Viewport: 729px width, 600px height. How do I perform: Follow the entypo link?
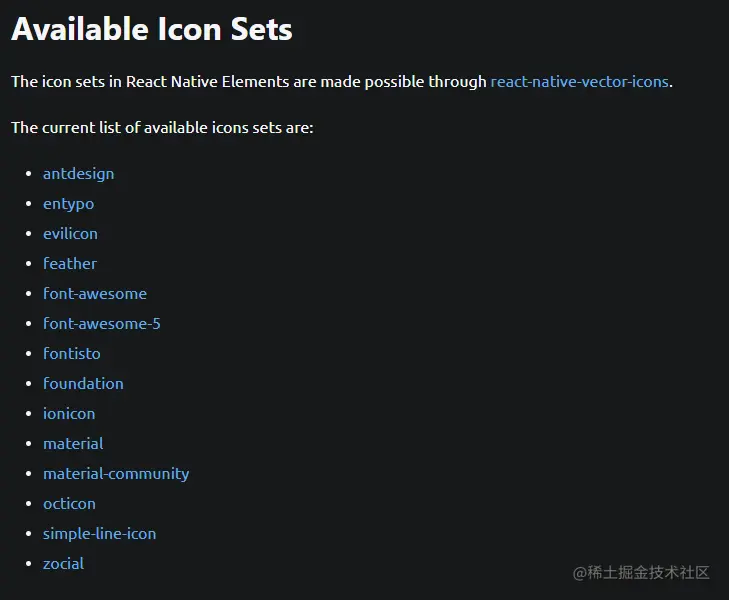tap(68, 204)
